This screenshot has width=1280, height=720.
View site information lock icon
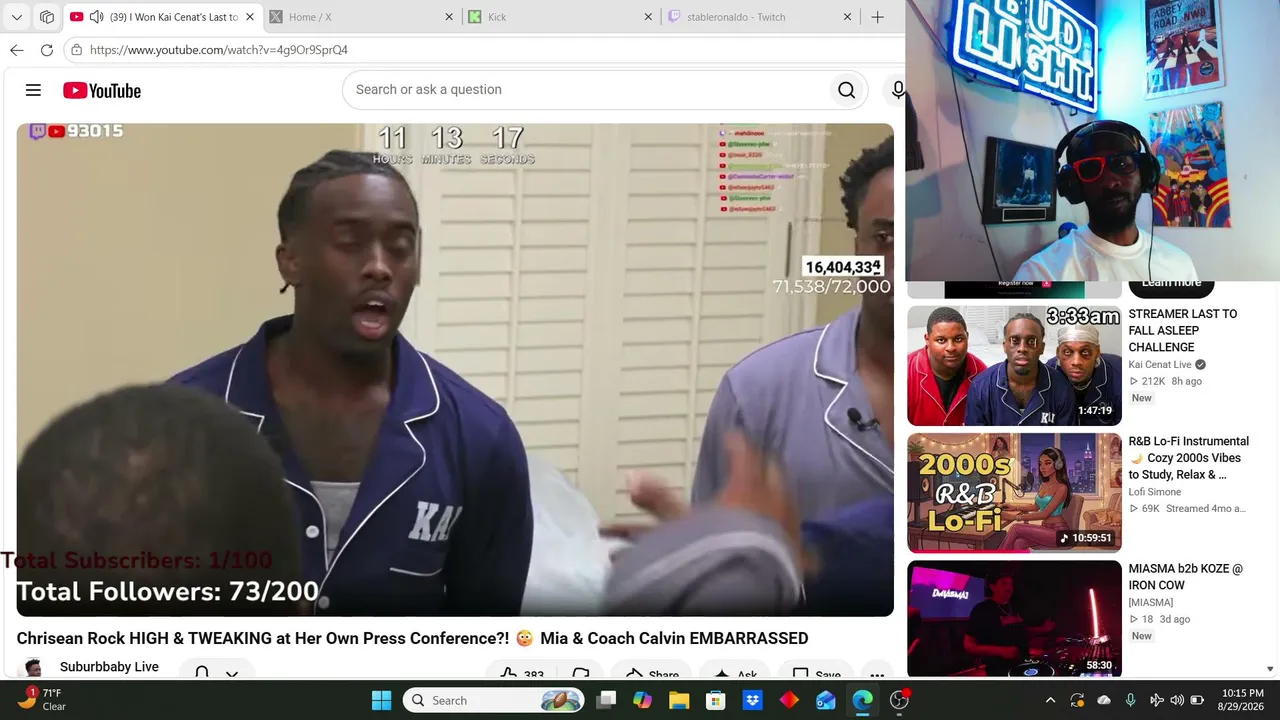click(76, 50)
